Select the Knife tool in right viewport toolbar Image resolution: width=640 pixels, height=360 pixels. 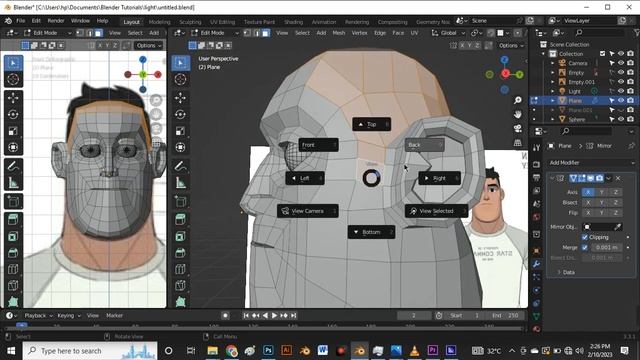[180, 285]
